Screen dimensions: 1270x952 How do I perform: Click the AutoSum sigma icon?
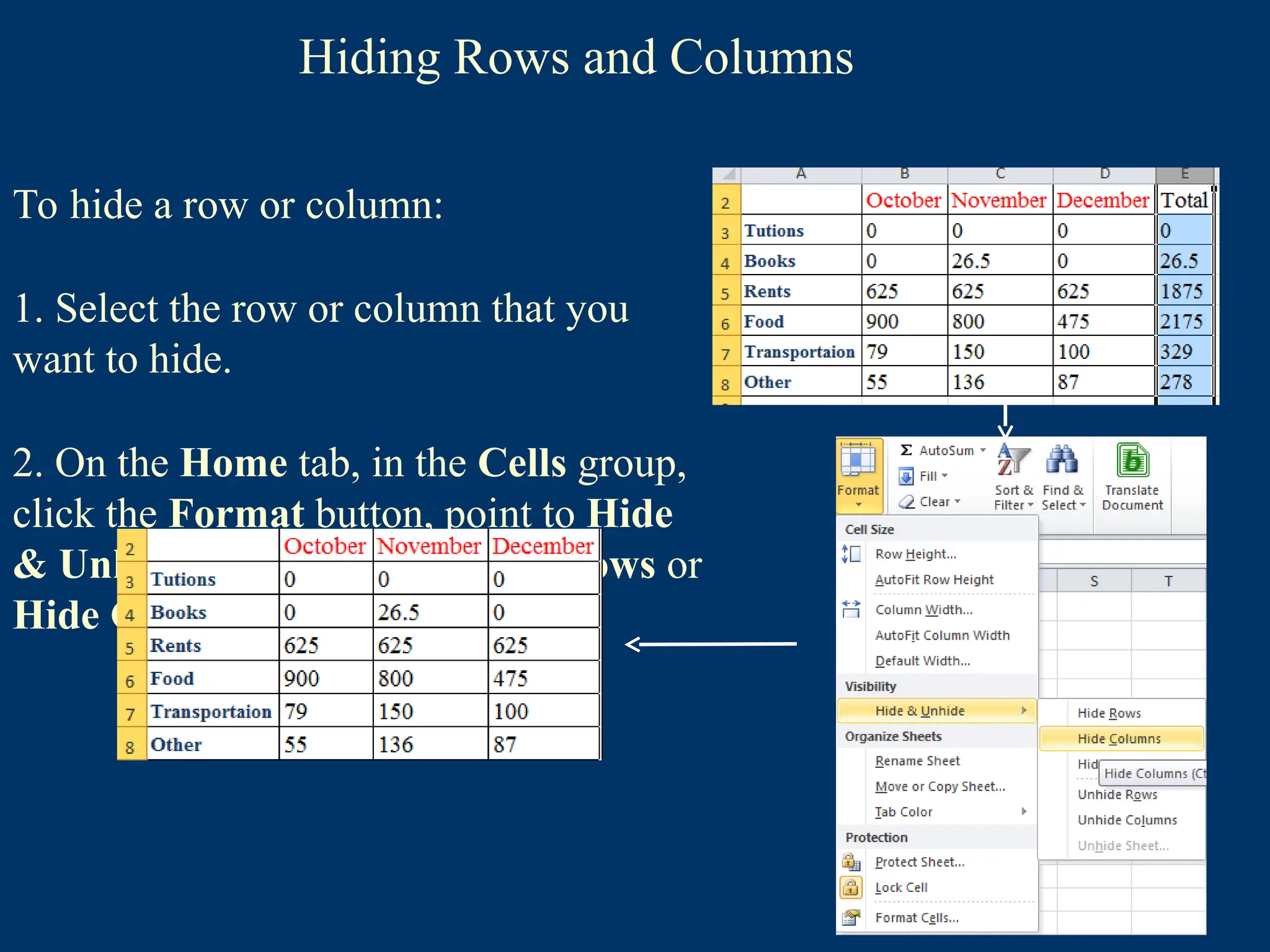[x=906, y=451]
